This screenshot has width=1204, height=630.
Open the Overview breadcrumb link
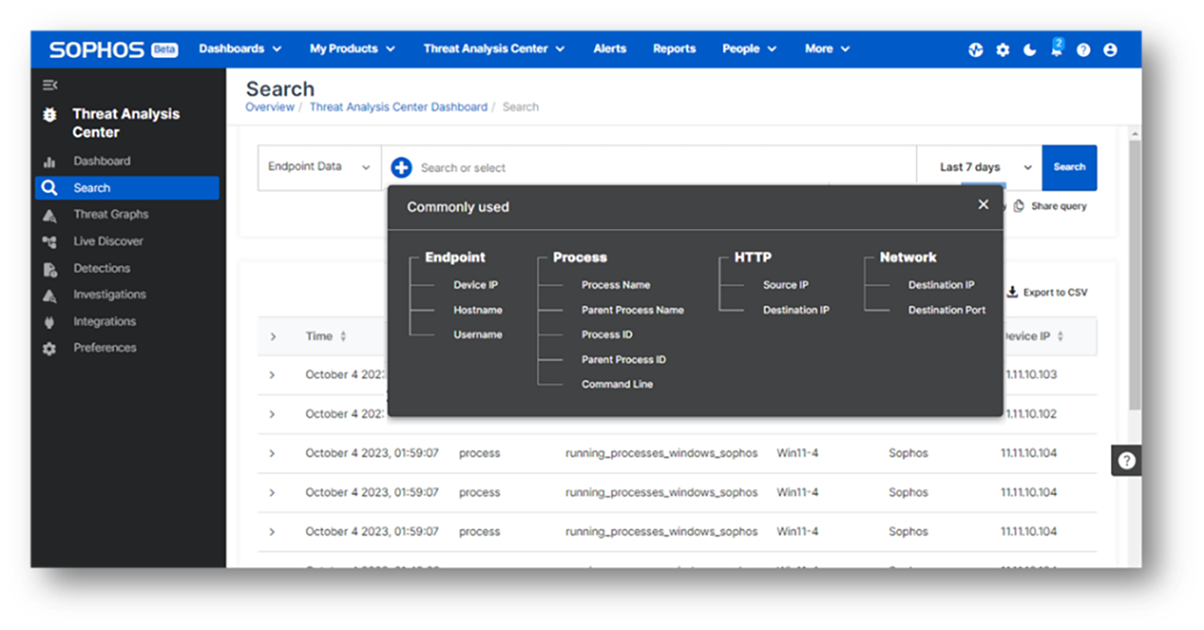point(270,106)
